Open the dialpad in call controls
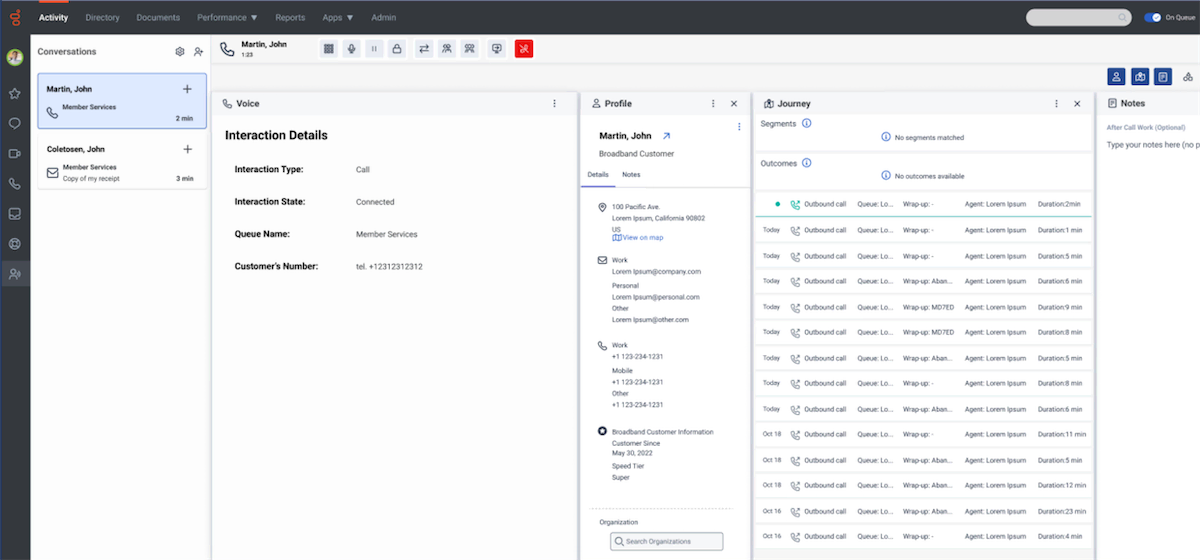The image size is (1200, 560). pos(329,48)
